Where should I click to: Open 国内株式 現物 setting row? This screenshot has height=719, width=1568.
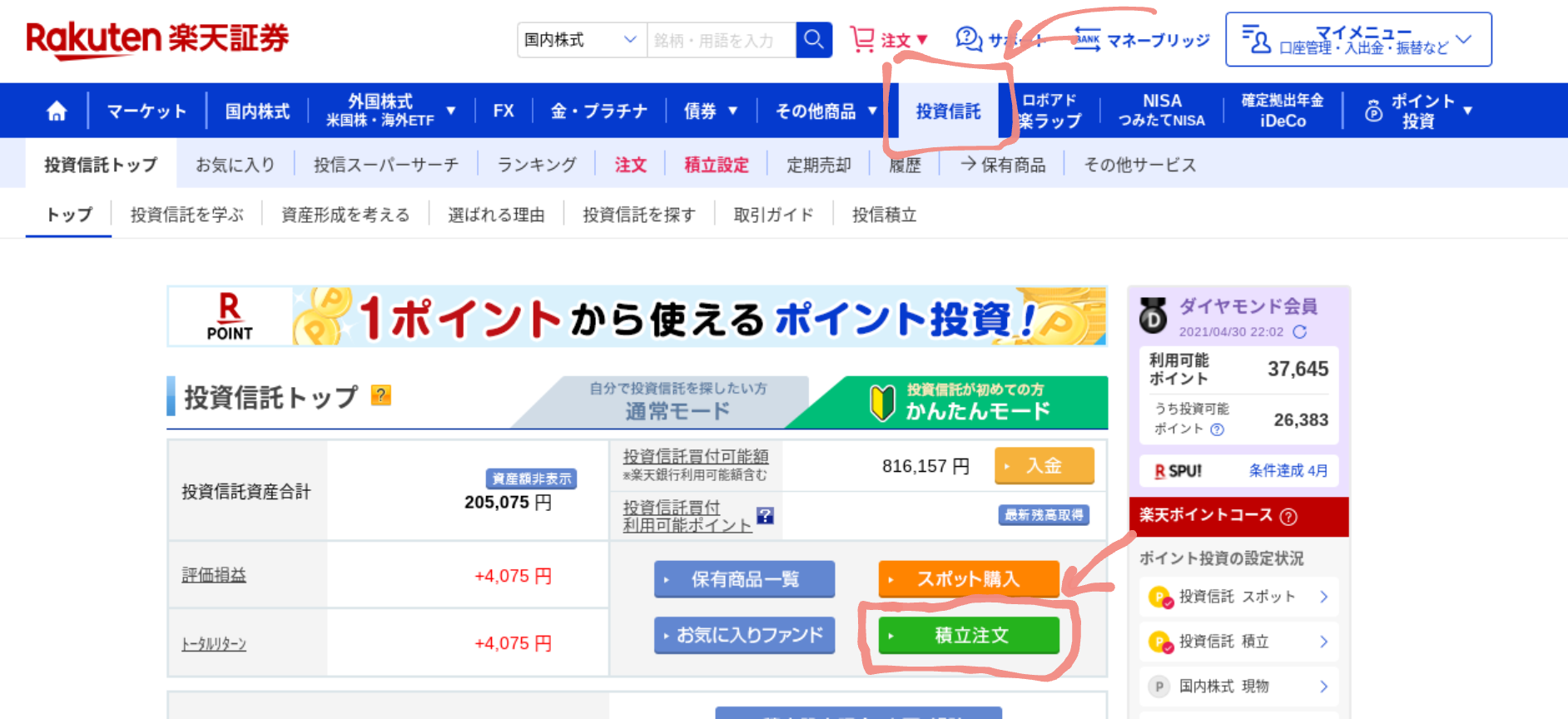pyautogui.click(x=1238, y=687)
